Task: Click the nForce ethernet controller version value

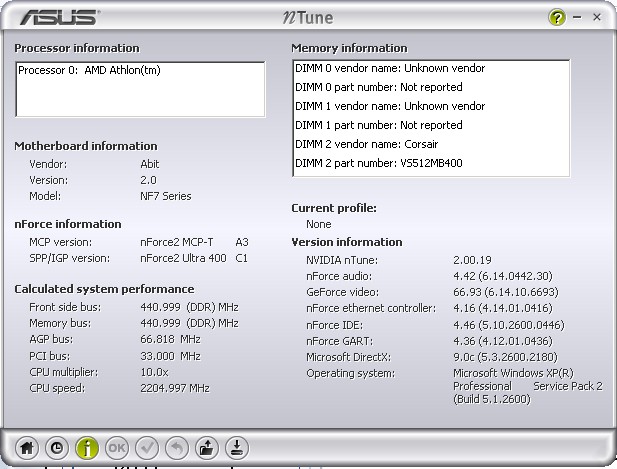Action: click(502, 308)
